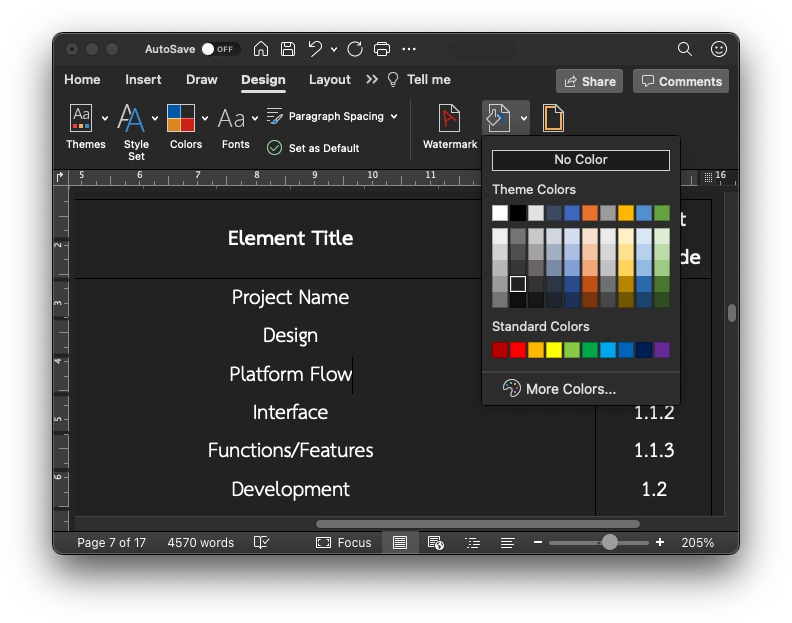Open the Themes gallery icon
The height and width of the screenshot is (623, 792).
click(81, 118)
